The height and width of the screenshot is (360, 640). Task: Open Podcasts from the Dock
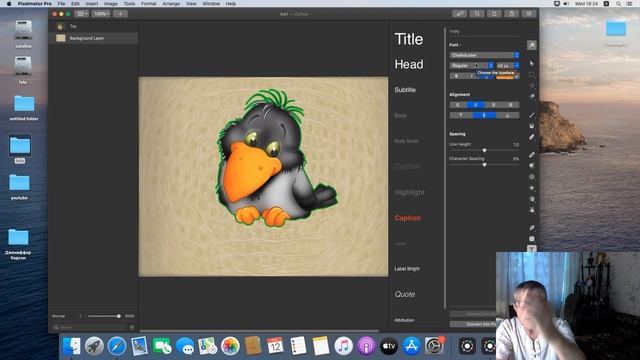(366, 346)
